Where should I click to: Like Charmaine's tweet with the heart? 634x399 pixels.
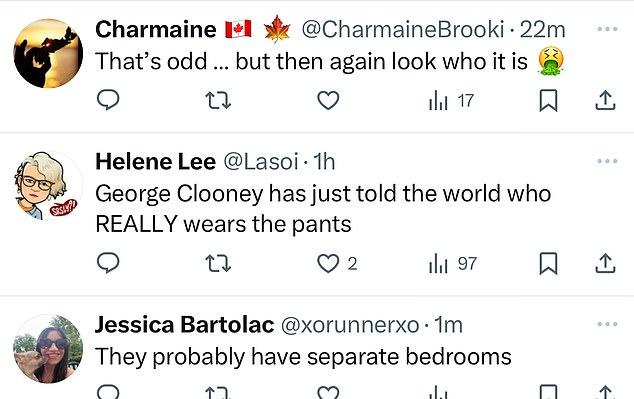point(328,100)
